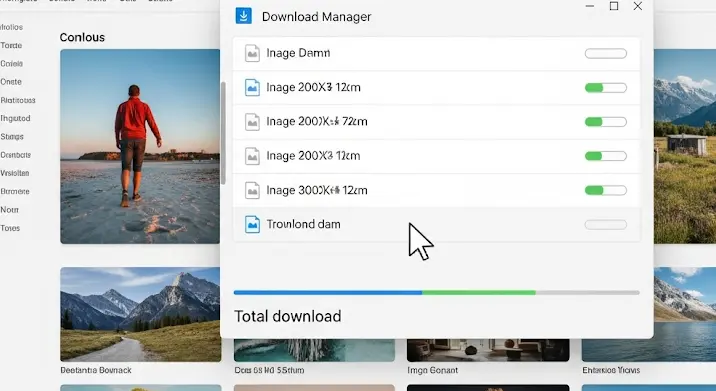This screenshot has width=716, height=391.
Task: Open the photo of the man walking on the beach
Action: (140, 146)
